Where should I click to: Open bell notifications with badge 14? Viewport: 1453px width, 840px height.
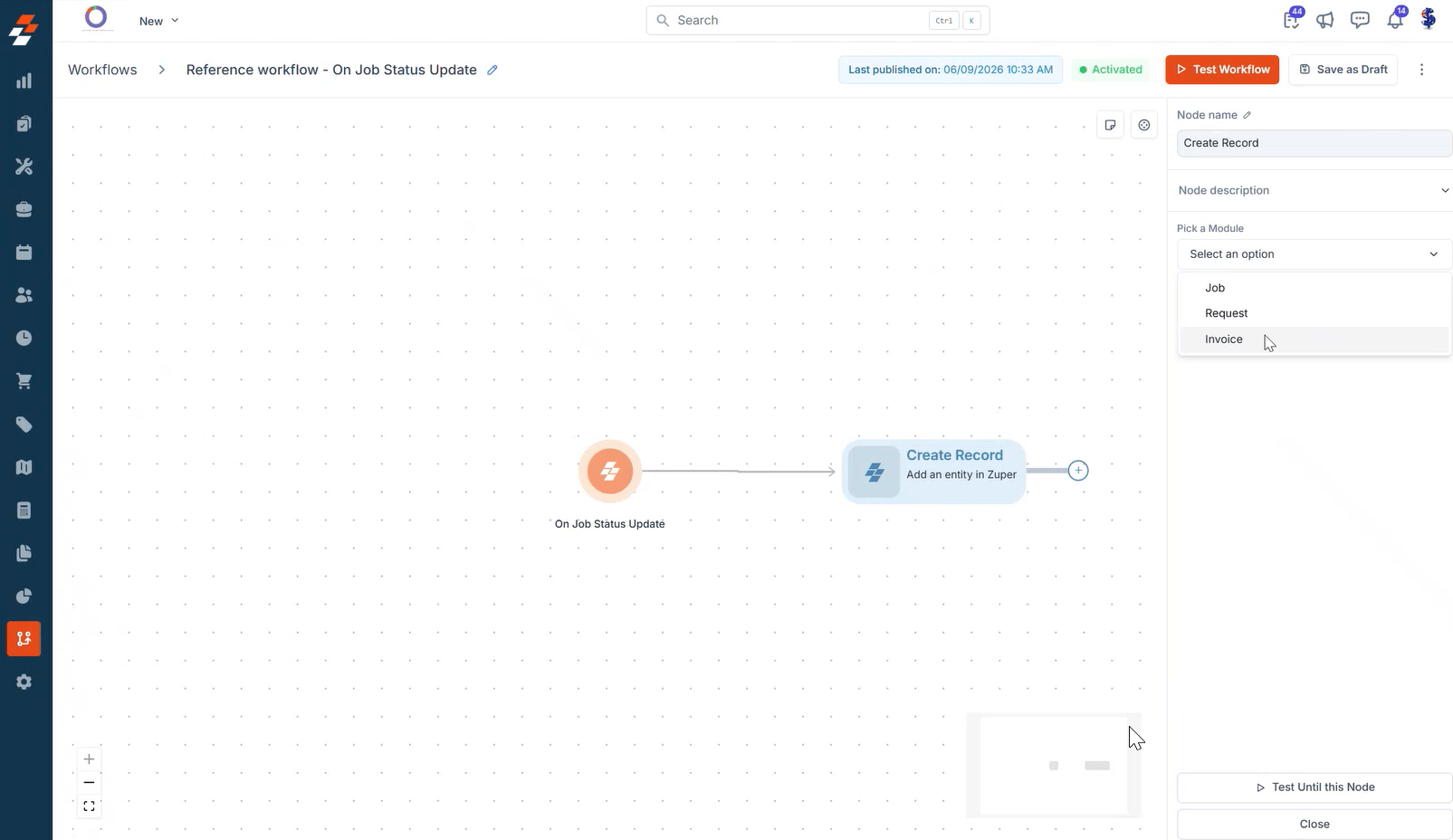[x=1395, y=19]
